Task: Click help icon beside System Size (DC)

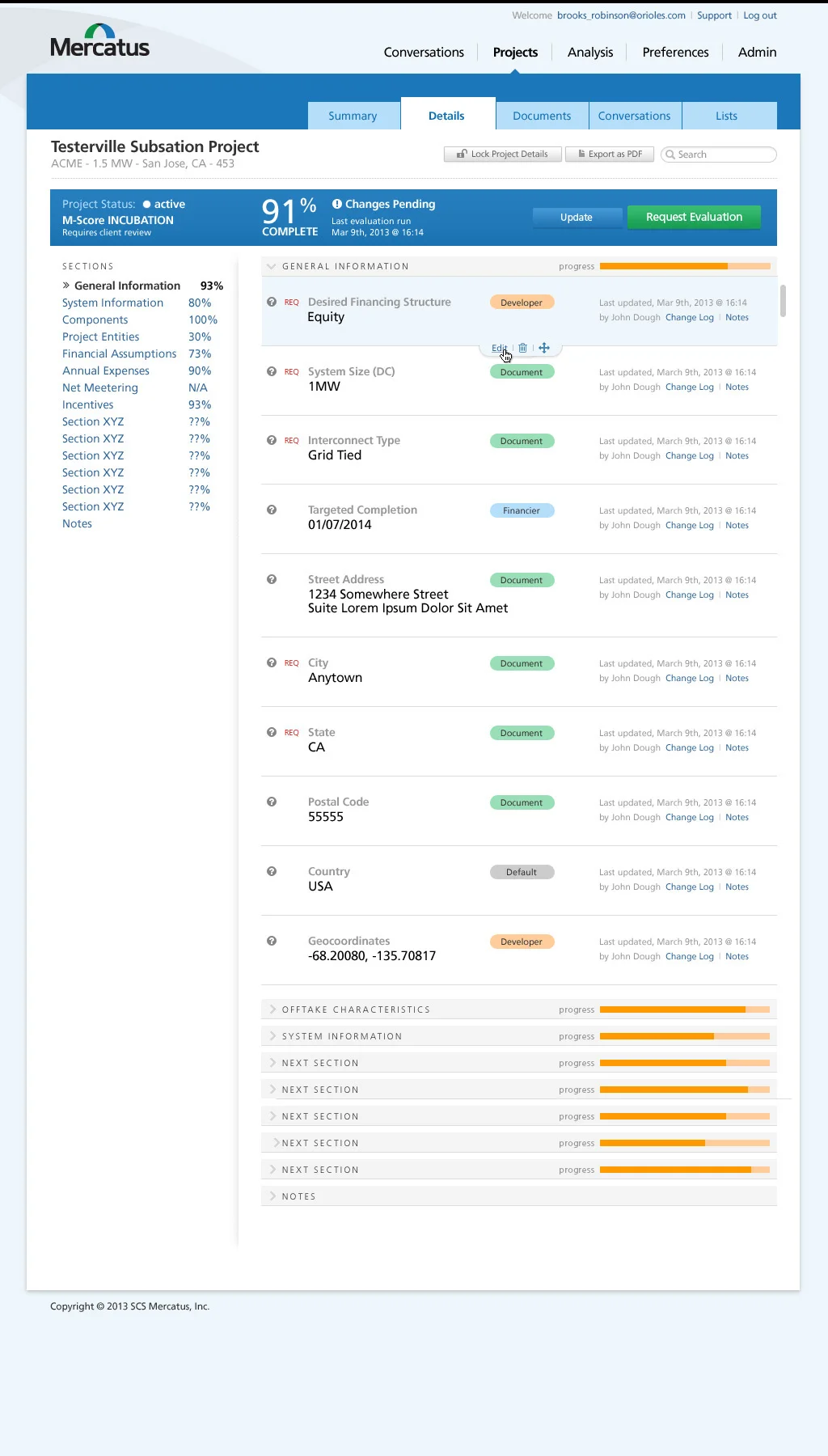Action: coord(272,371)
